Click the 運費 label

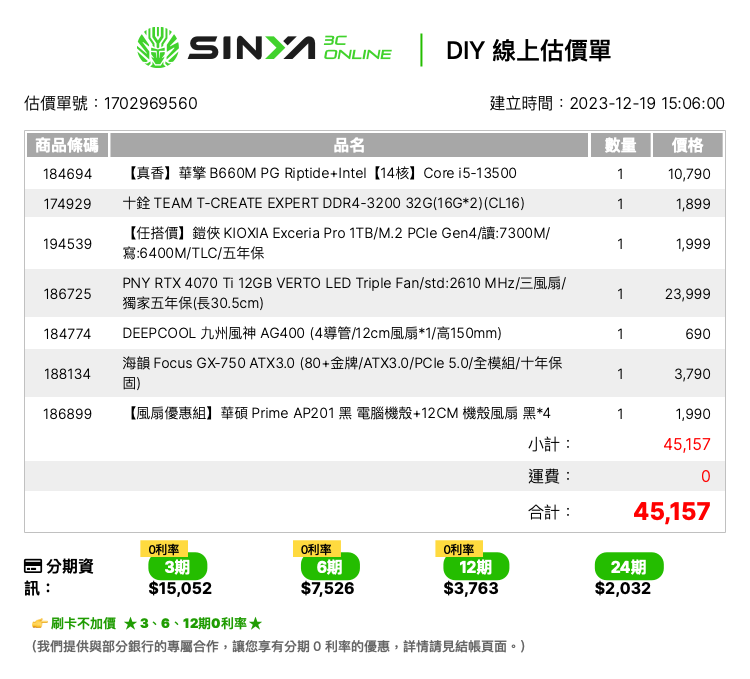(x=549, y=476)
